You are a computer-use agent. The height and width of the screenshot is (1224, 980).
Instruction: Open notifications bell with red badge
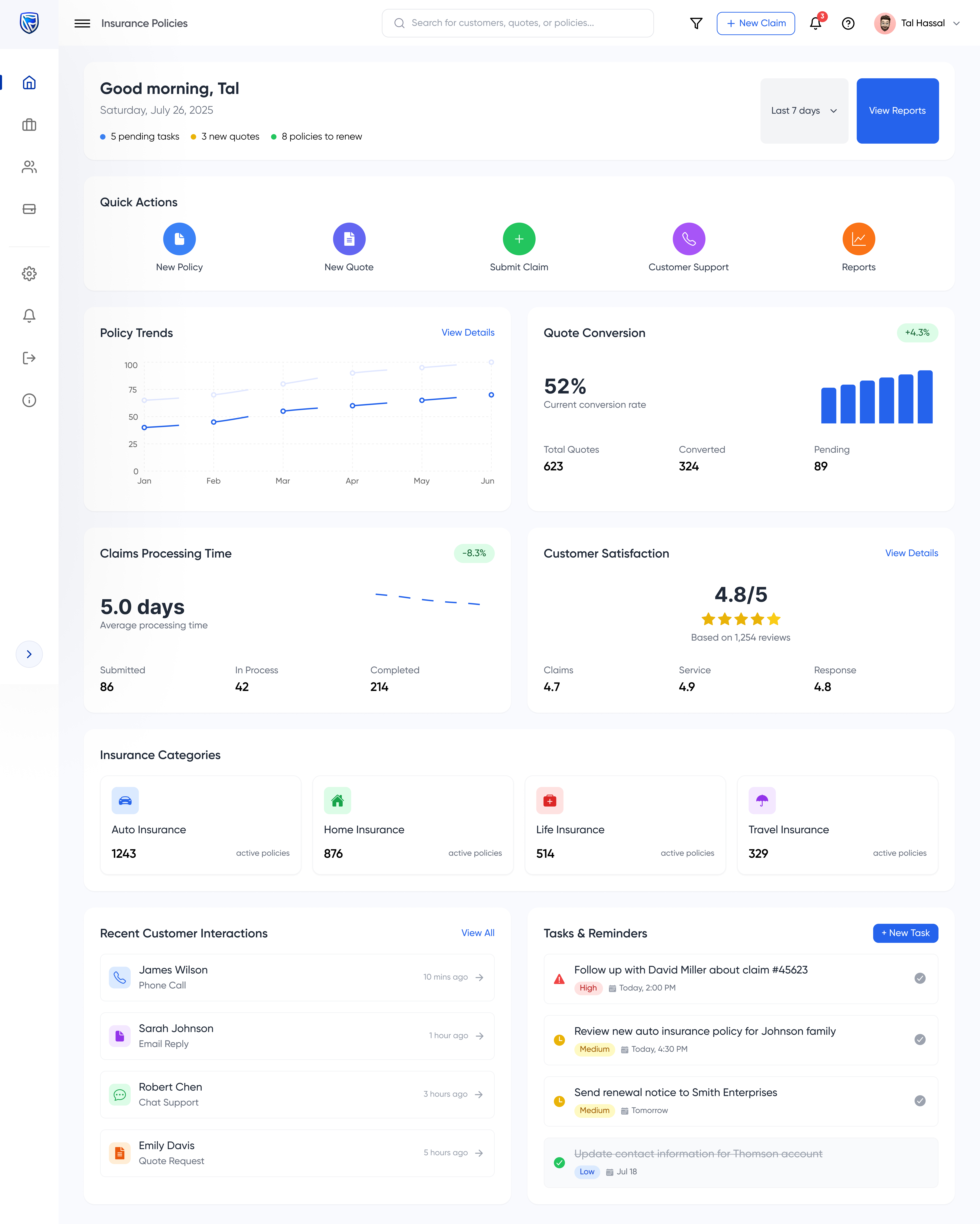tap(815, 23)
